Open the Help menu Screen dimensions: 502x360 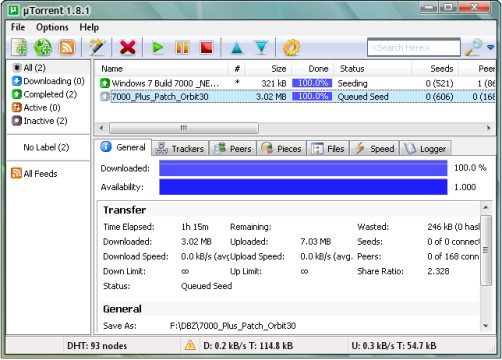tap(89, 27)
